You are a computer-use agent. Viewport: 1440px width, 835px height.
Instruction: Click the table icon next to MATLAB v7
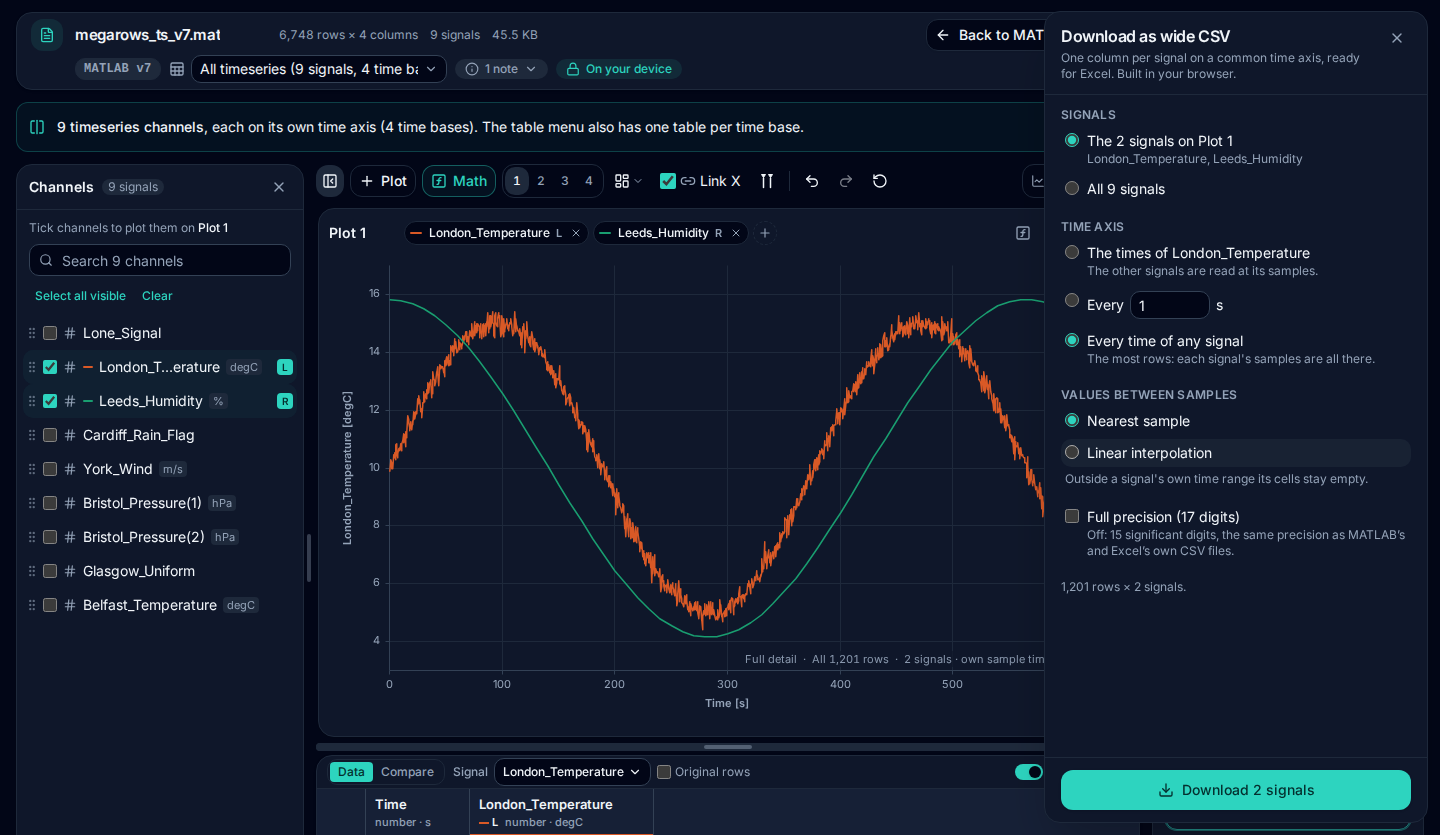pyautogui.click(x=177, y=69)
